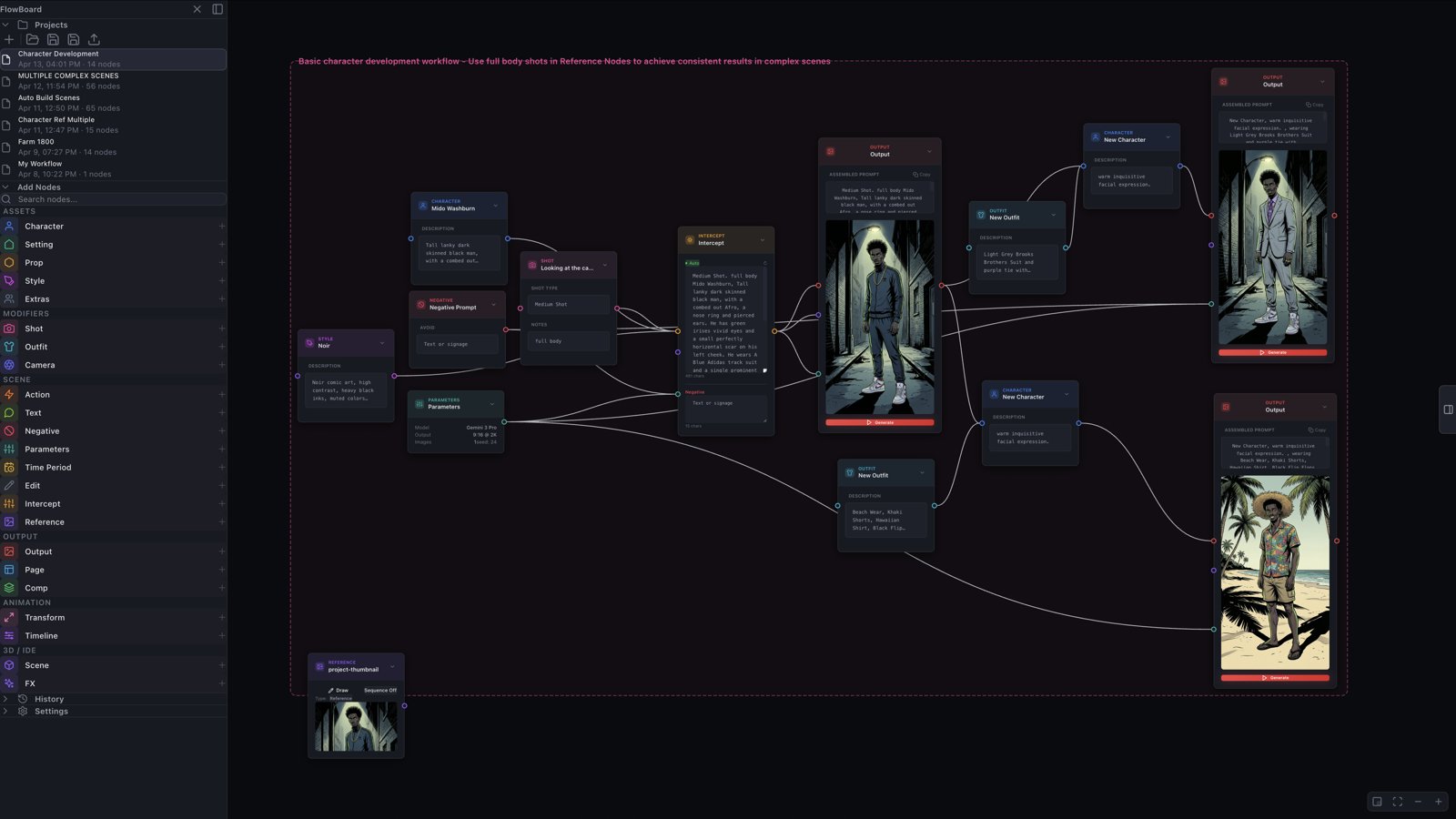Collapse the Mido Washburn character node chevron
Screen dimensions: 1456x819
coord(495,206)
